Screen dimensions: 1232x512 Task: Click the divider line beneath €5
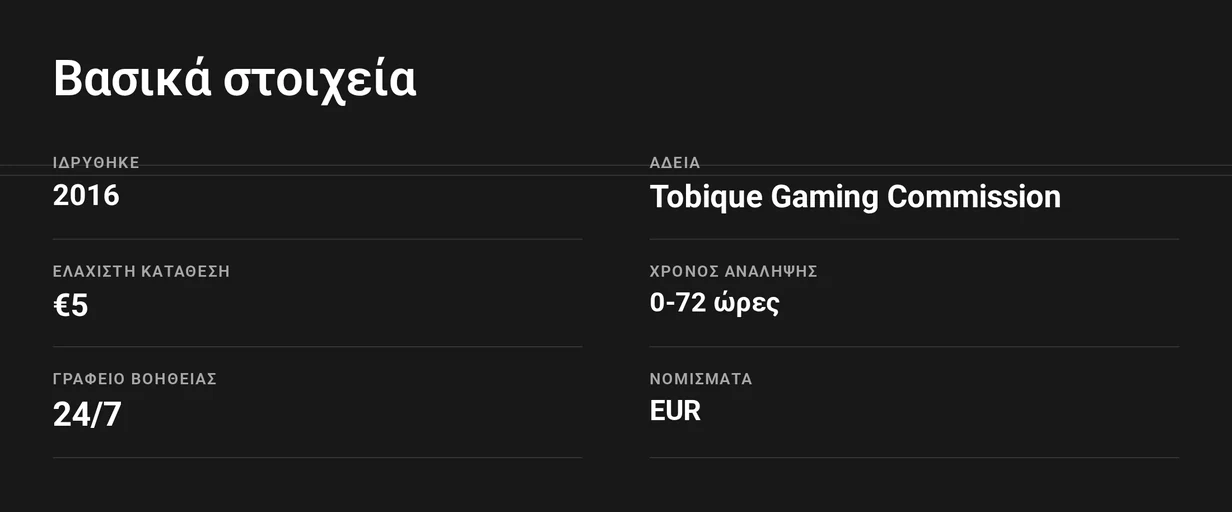click(317, 347)
